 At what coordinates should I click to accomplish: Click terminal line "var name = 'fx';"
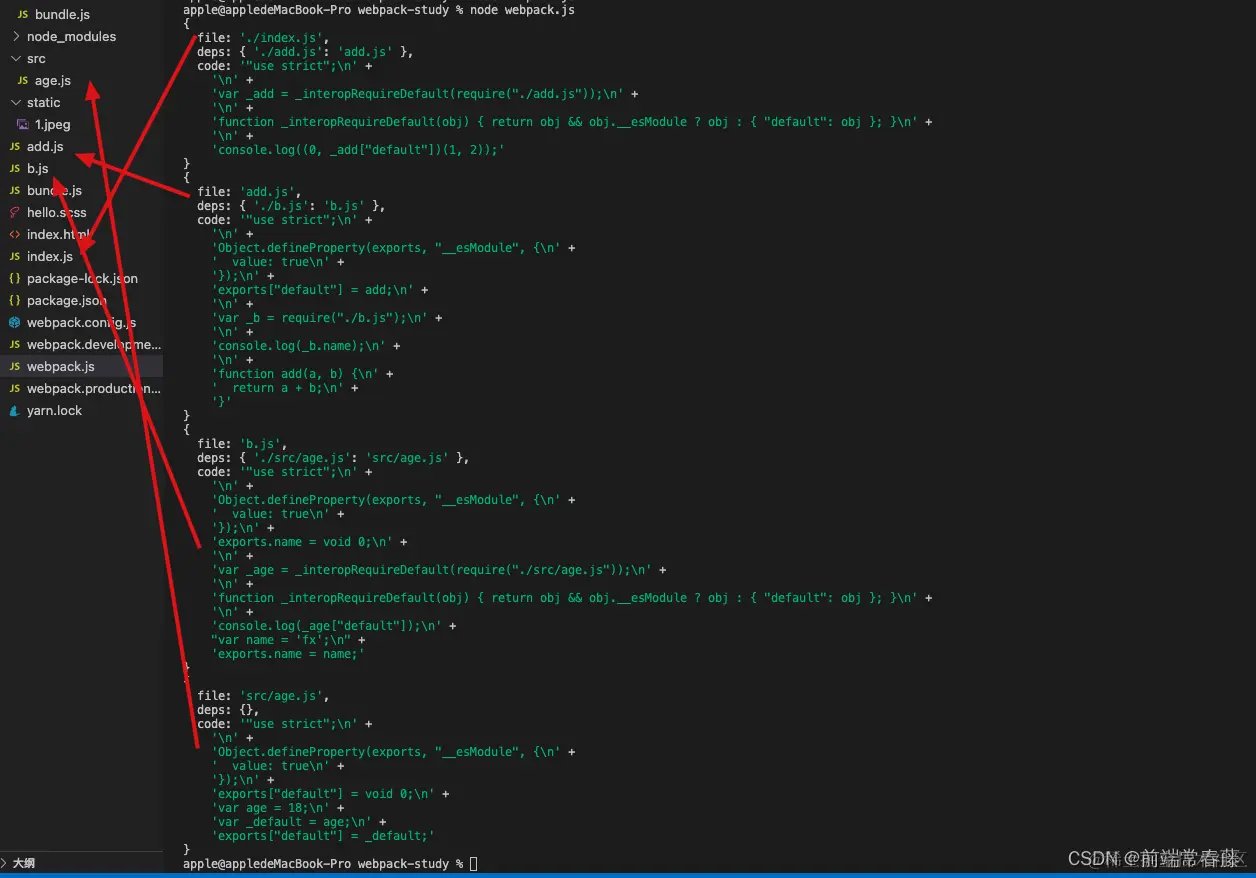click(288, 639)
